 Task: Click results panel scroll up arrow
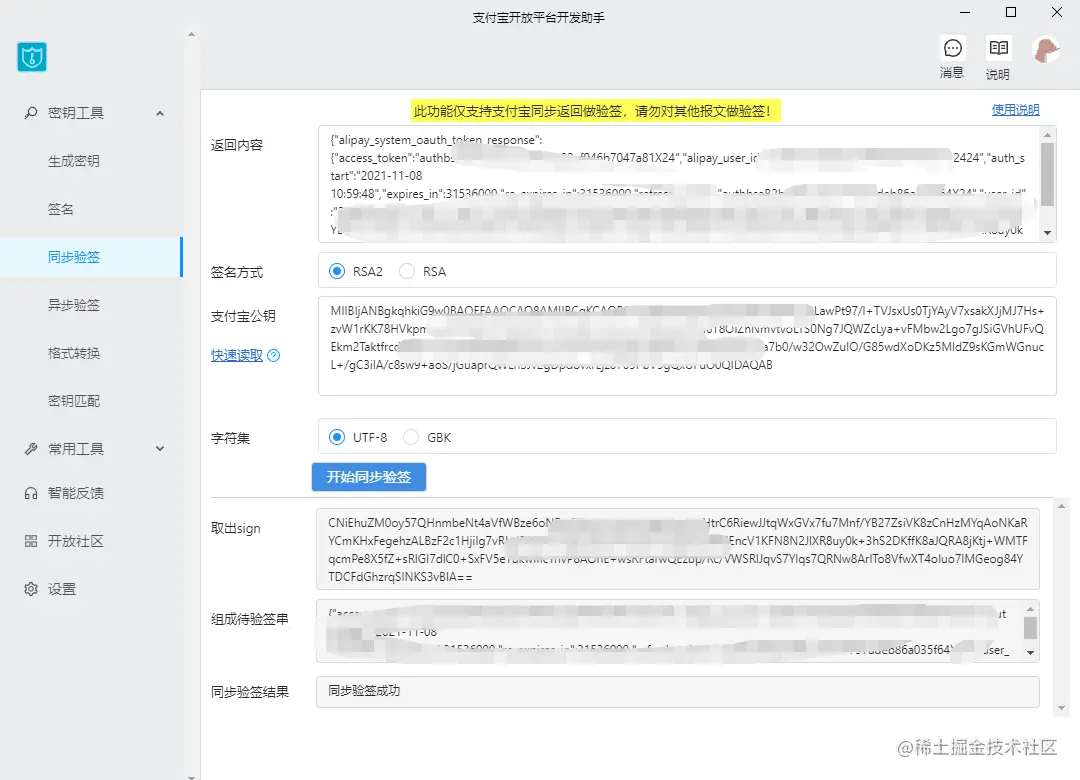pyautogui.click(x=1061, y=506)
